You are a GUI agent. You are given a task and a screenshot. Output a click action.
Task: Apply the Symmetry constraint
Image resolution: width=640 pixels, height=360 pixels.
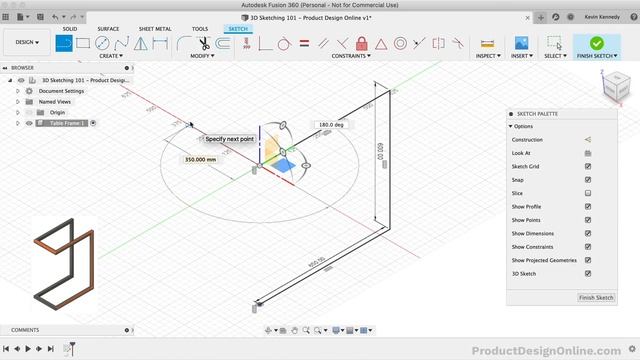point(438,43)
